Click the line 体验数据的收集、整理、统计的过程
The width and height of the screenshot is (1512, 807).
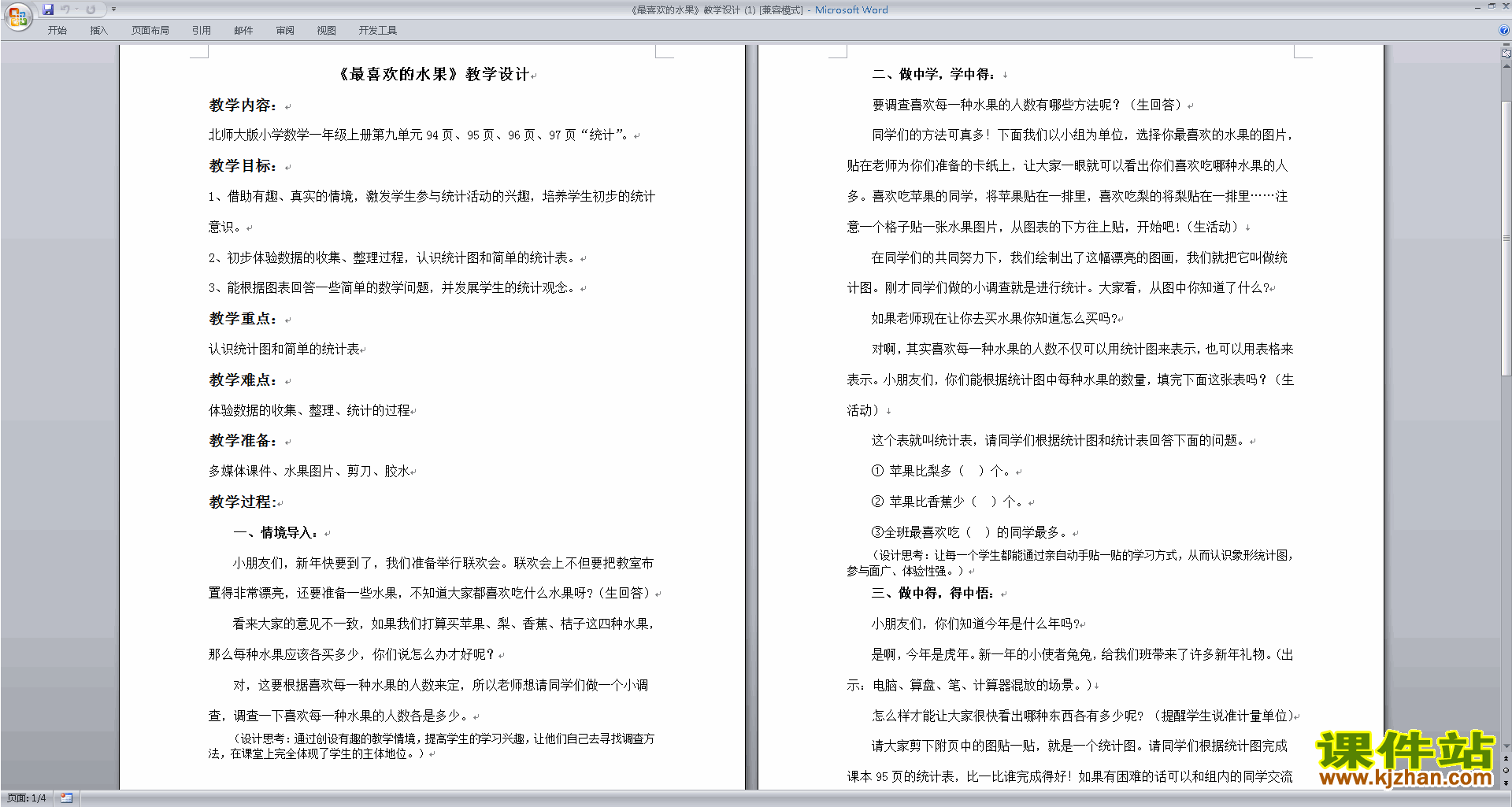click(309, 410)
